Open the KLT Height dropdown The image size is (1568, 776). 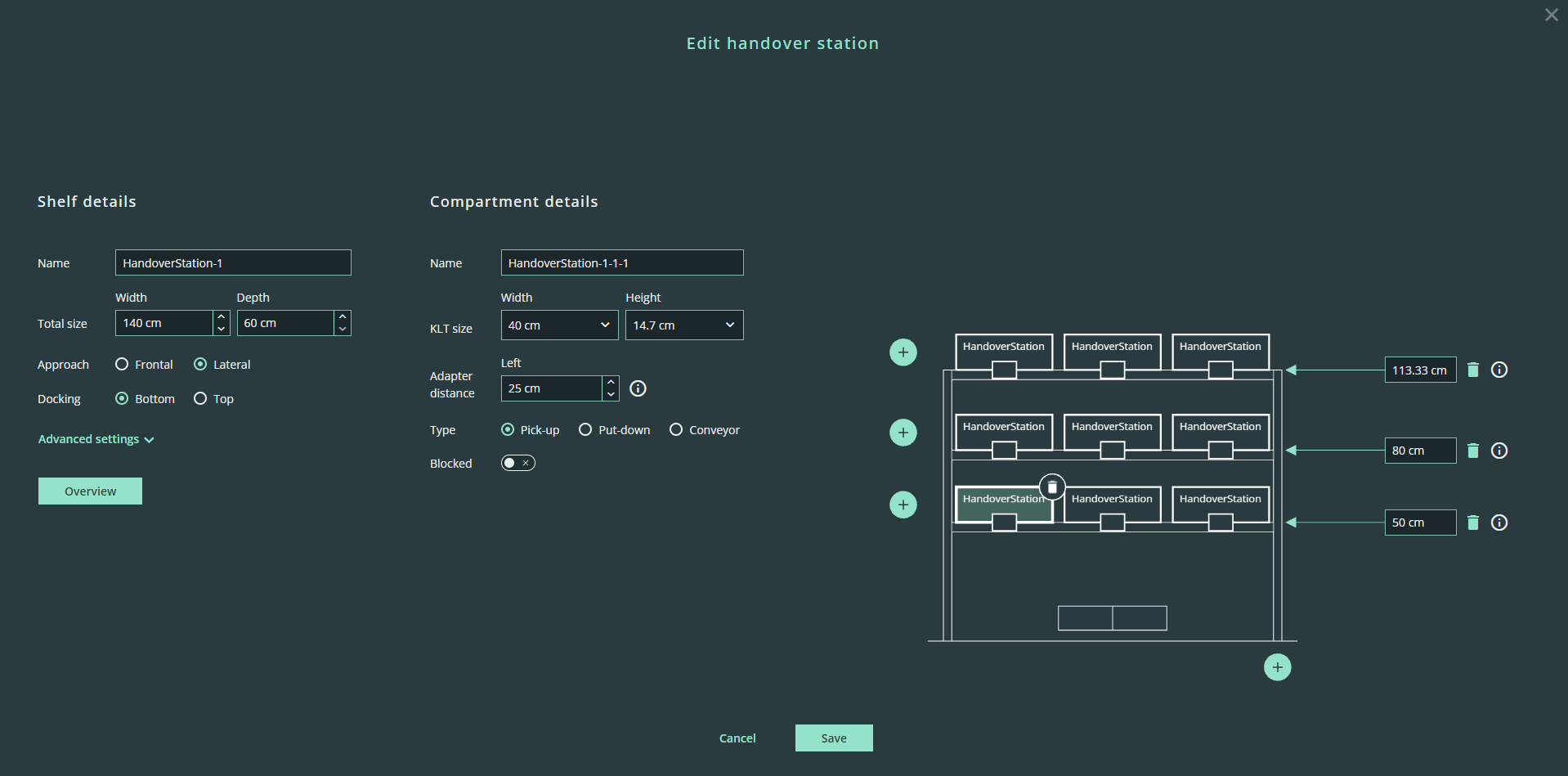(683, 325)
